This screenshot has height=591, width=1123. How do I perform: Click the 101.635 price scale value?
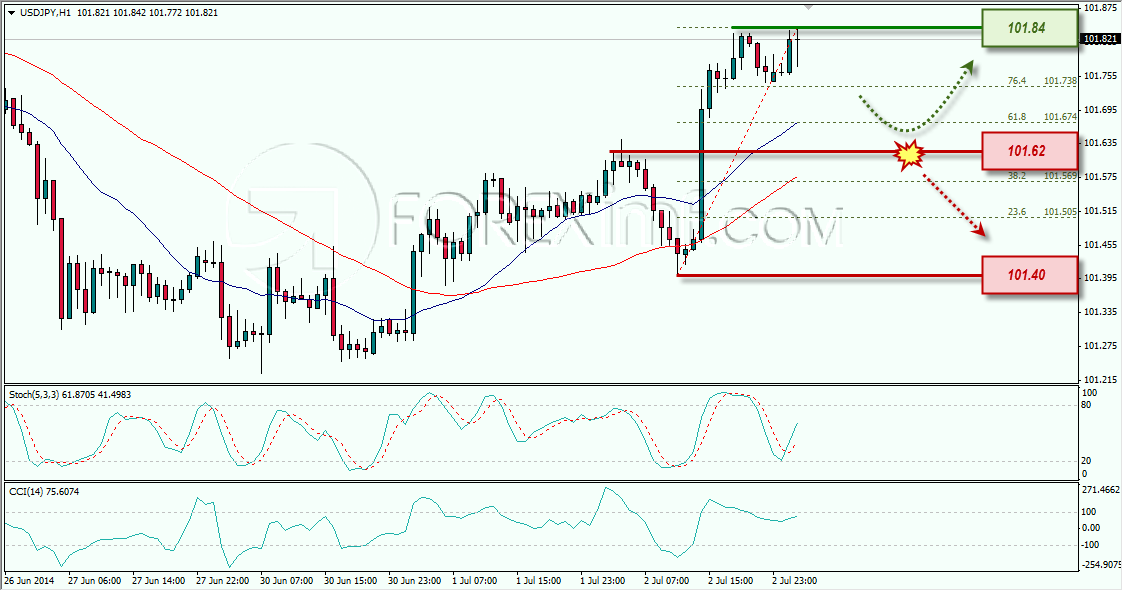[1099, 143]
